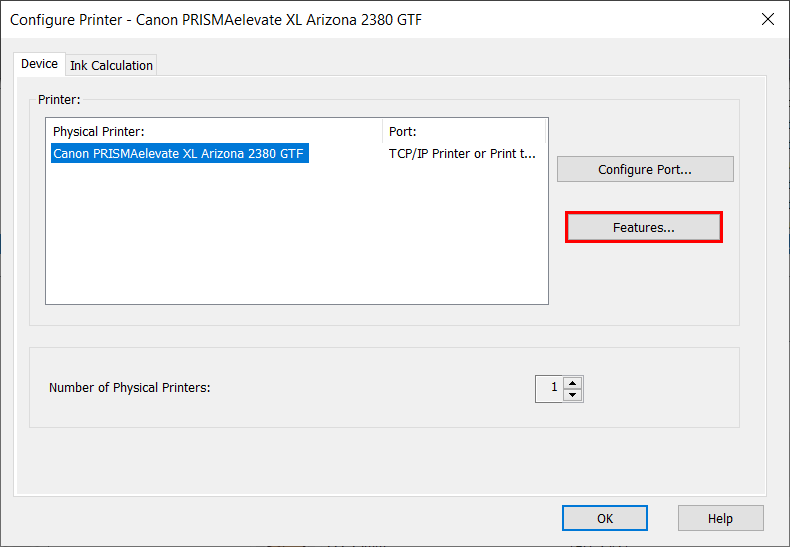Click the Port column header

[464, 131]
